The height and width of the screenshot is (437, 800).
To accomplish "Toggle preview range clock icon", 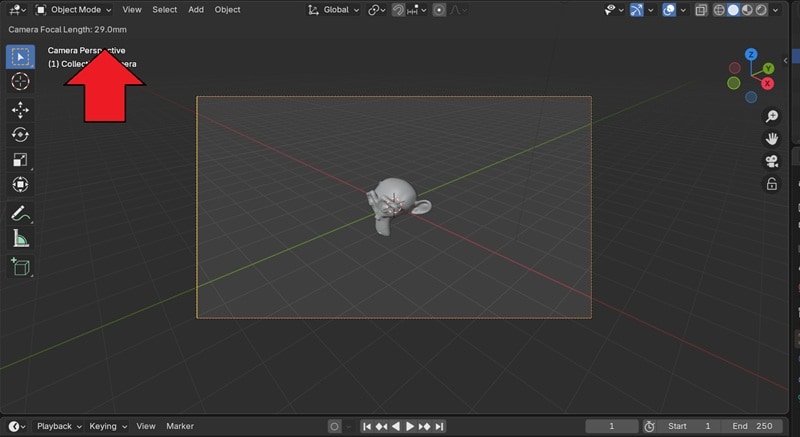I will tap(649, 426).
